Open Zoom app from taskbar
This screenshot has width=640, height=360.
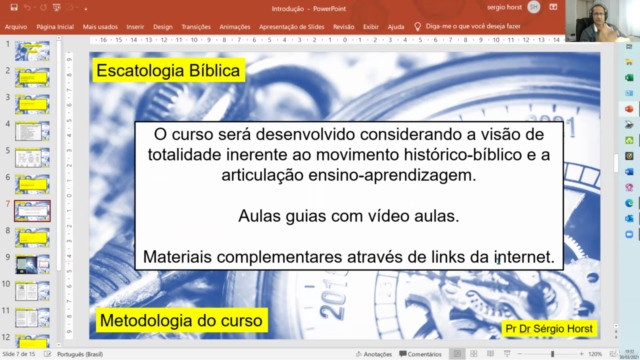[x=629, y=234]
